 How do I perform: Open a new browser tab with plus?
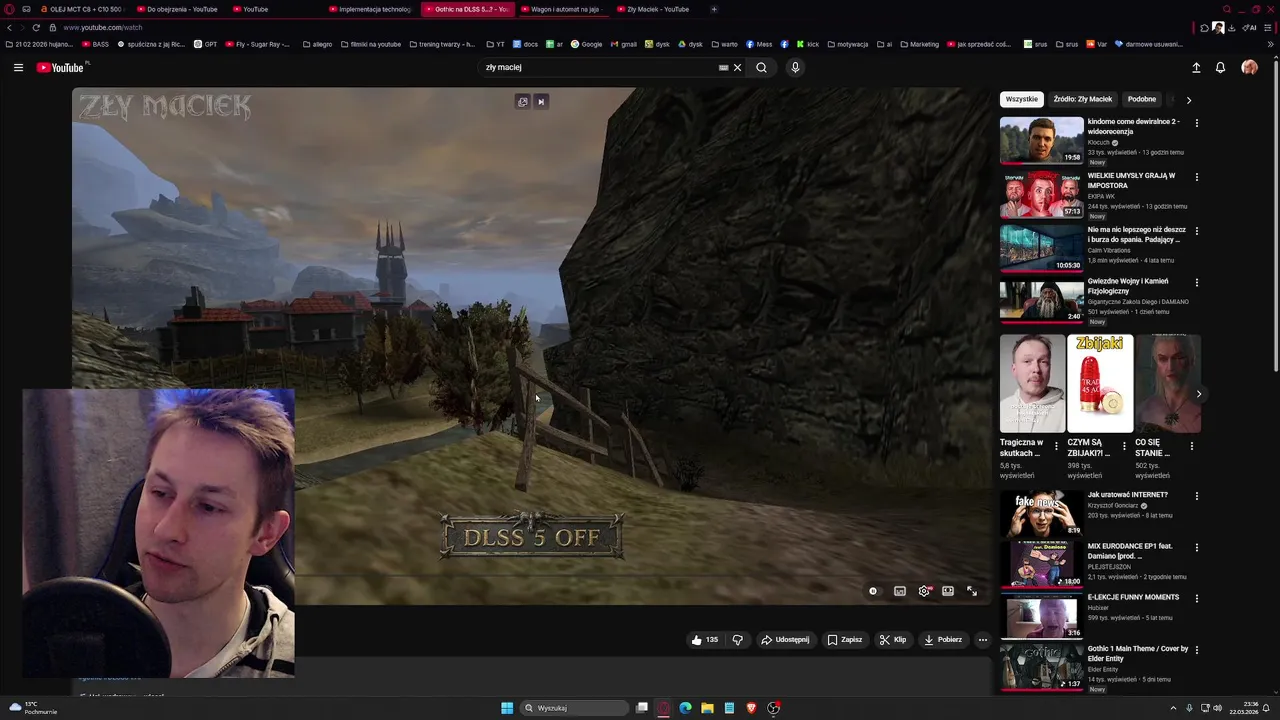point(713,9)
